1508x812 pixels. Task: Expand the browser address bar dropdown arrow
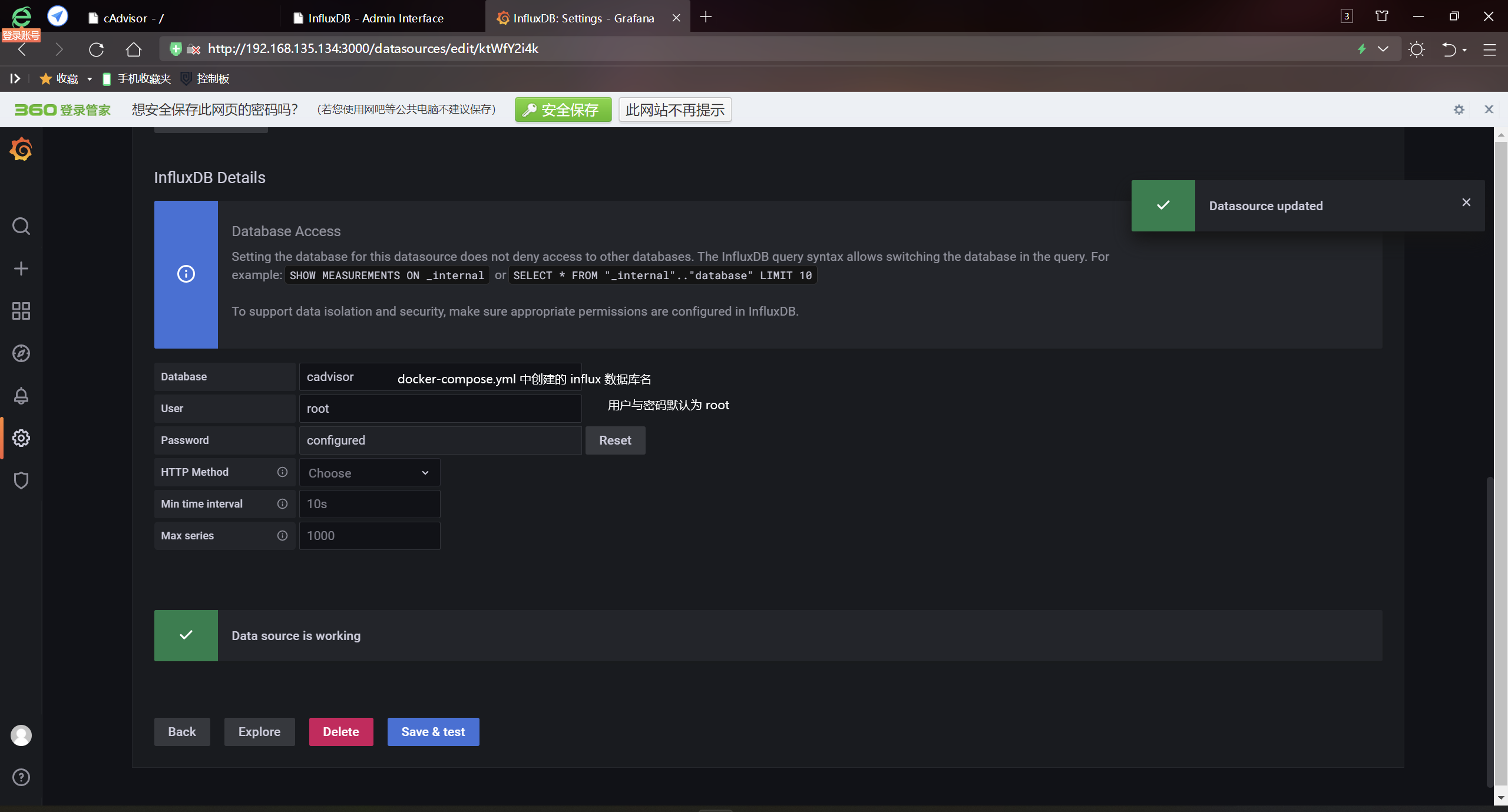tap(1383, 49)
